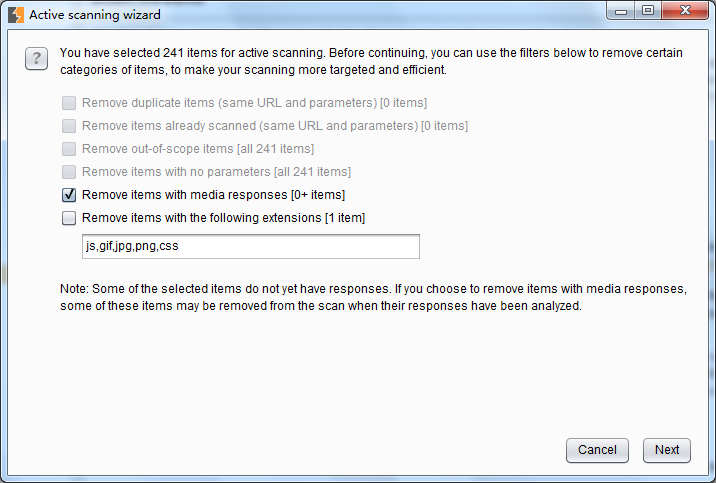Click the Note paragraph about missing responses
The image size is (716, 483).
click(x=372, y=298)
